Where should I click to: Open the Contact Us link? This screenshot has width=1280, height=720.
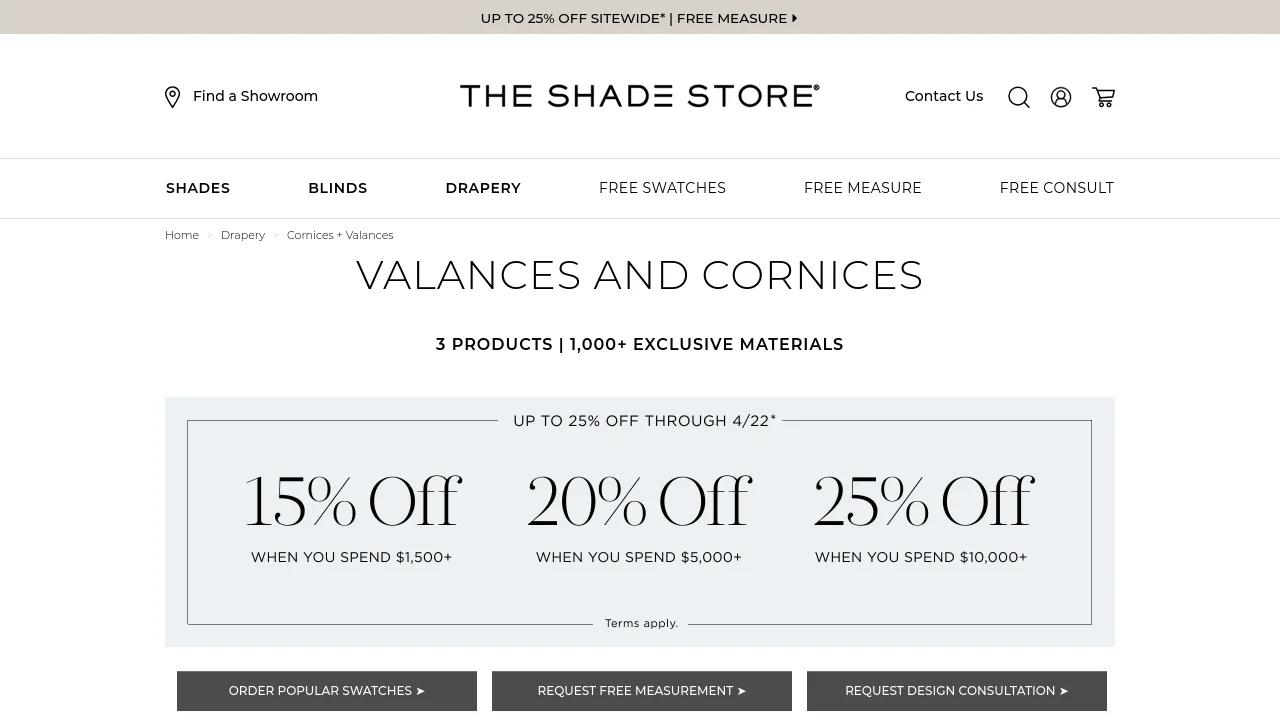(944, 96)
